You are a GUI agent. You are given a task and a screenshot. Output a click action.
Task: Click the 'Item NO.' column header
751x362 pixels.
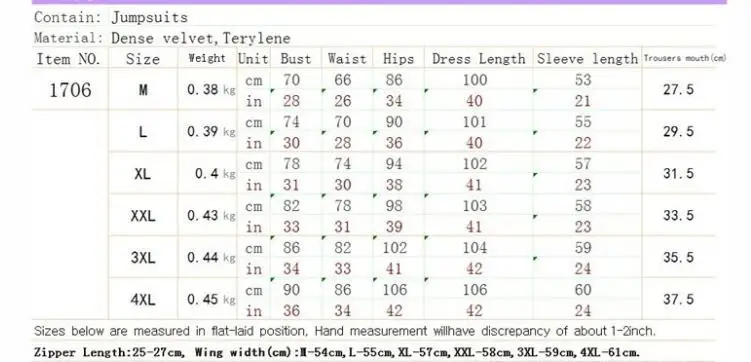point(68,59)
